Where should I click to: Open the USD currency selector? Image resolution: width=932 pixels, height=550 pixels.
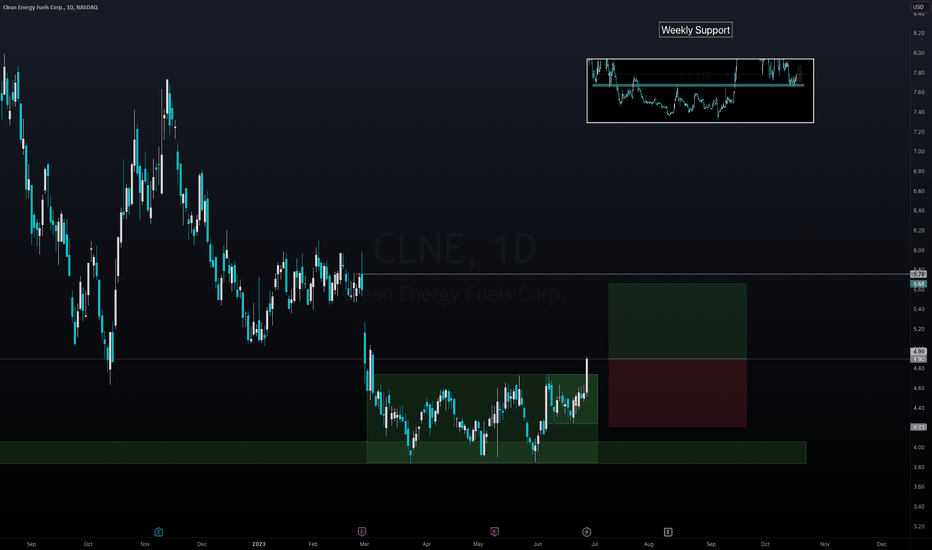pos(918,7)
